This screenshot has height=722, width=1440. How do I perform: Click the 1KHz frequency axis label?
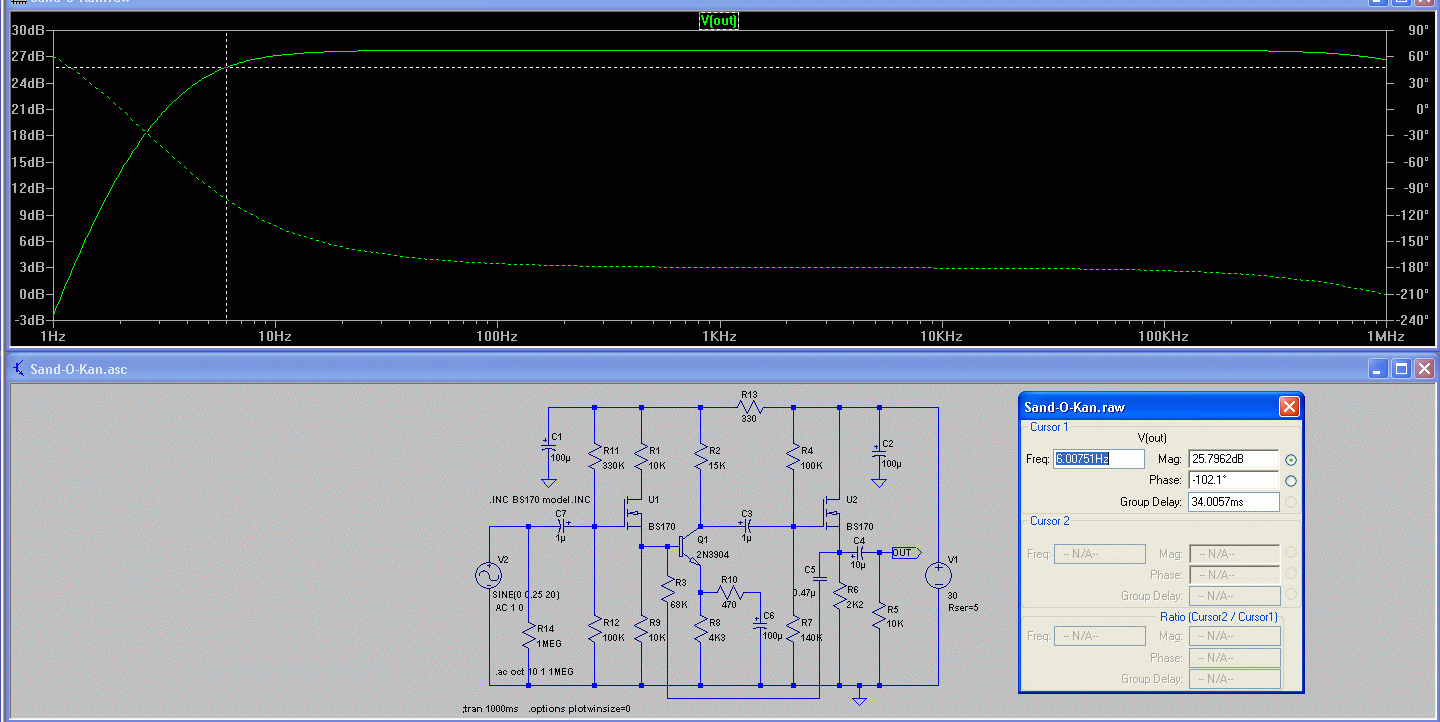pyautogui.click(x=719, y=336)
